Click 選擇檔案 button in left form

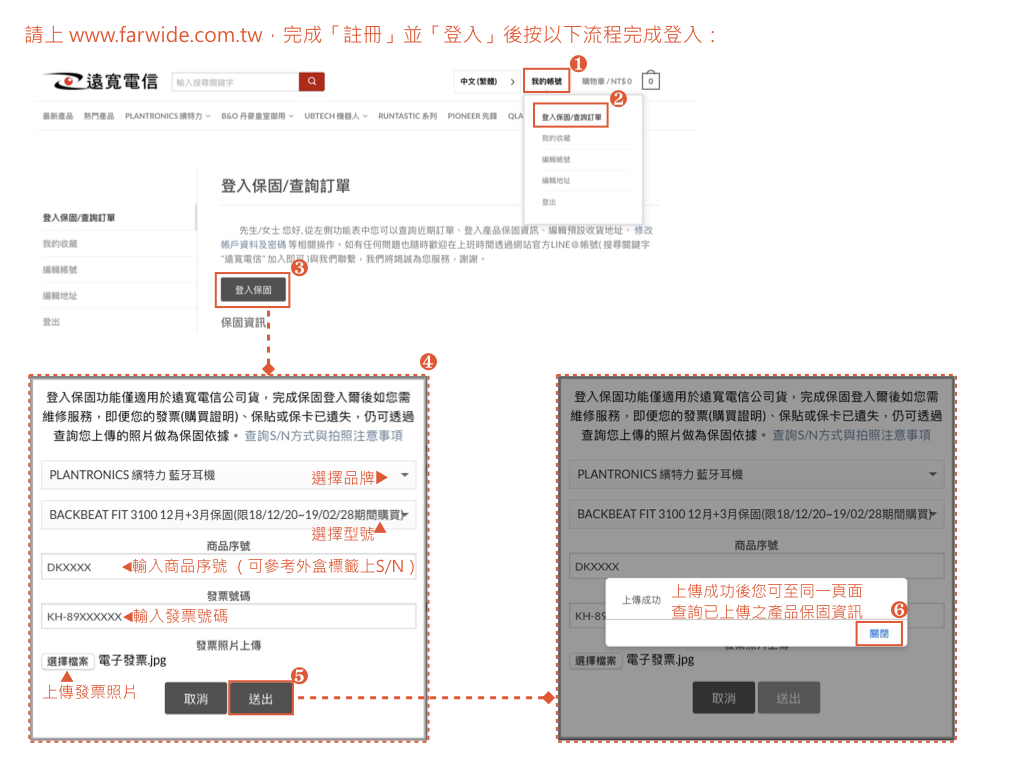(68, 662)
